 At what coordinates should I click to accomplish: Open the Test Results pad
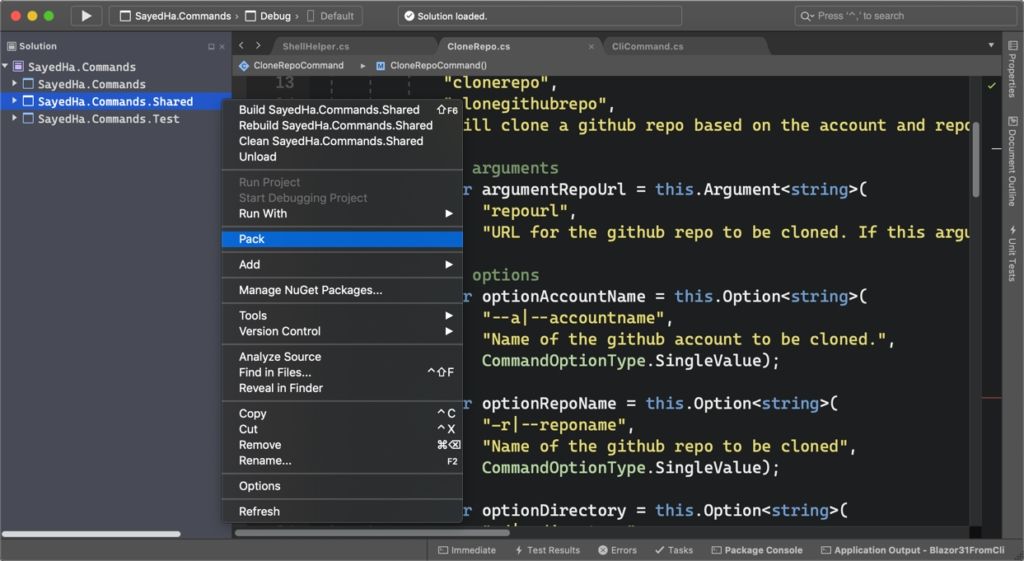[547, 550]
